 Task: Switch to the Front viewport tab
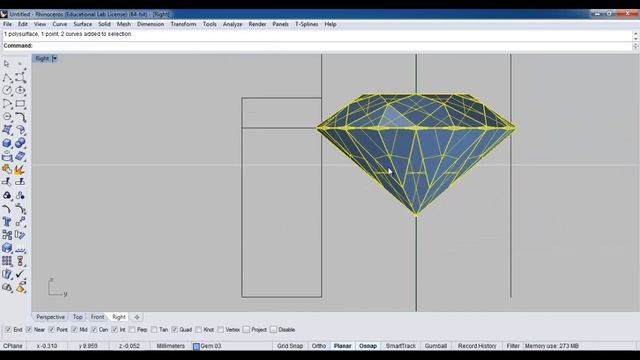(97, 317)
